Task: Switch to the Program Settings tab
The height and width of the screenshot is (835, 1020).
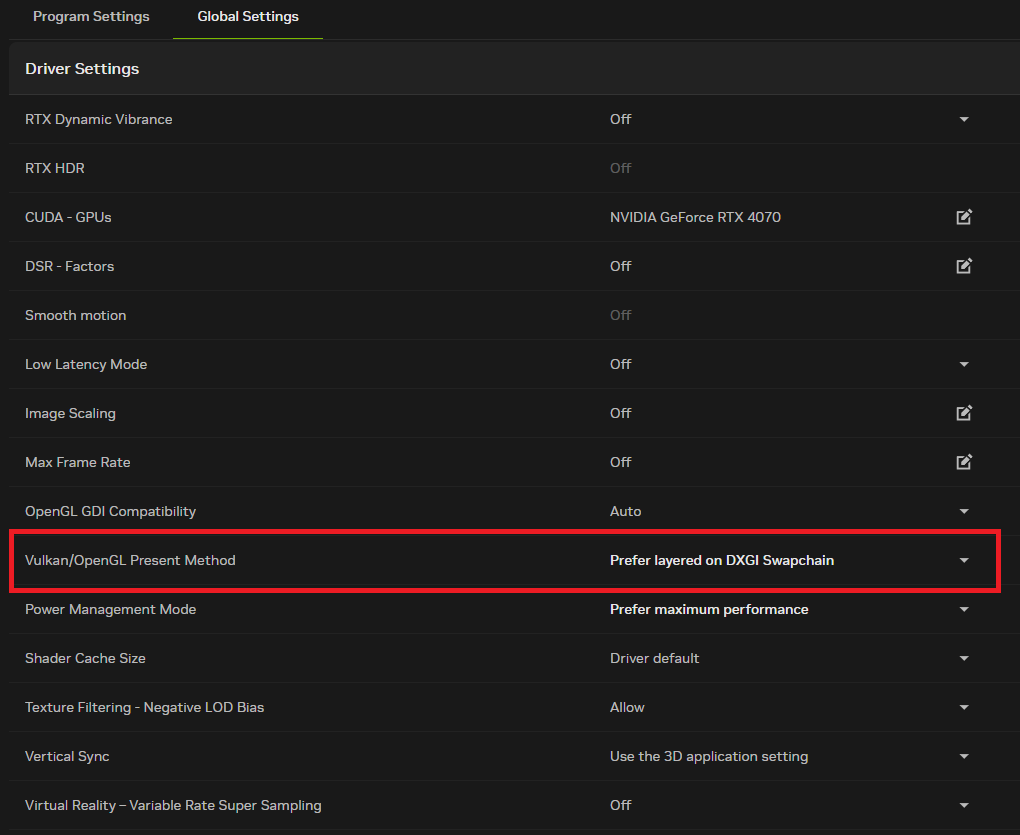Action: [x=91, y=17]
